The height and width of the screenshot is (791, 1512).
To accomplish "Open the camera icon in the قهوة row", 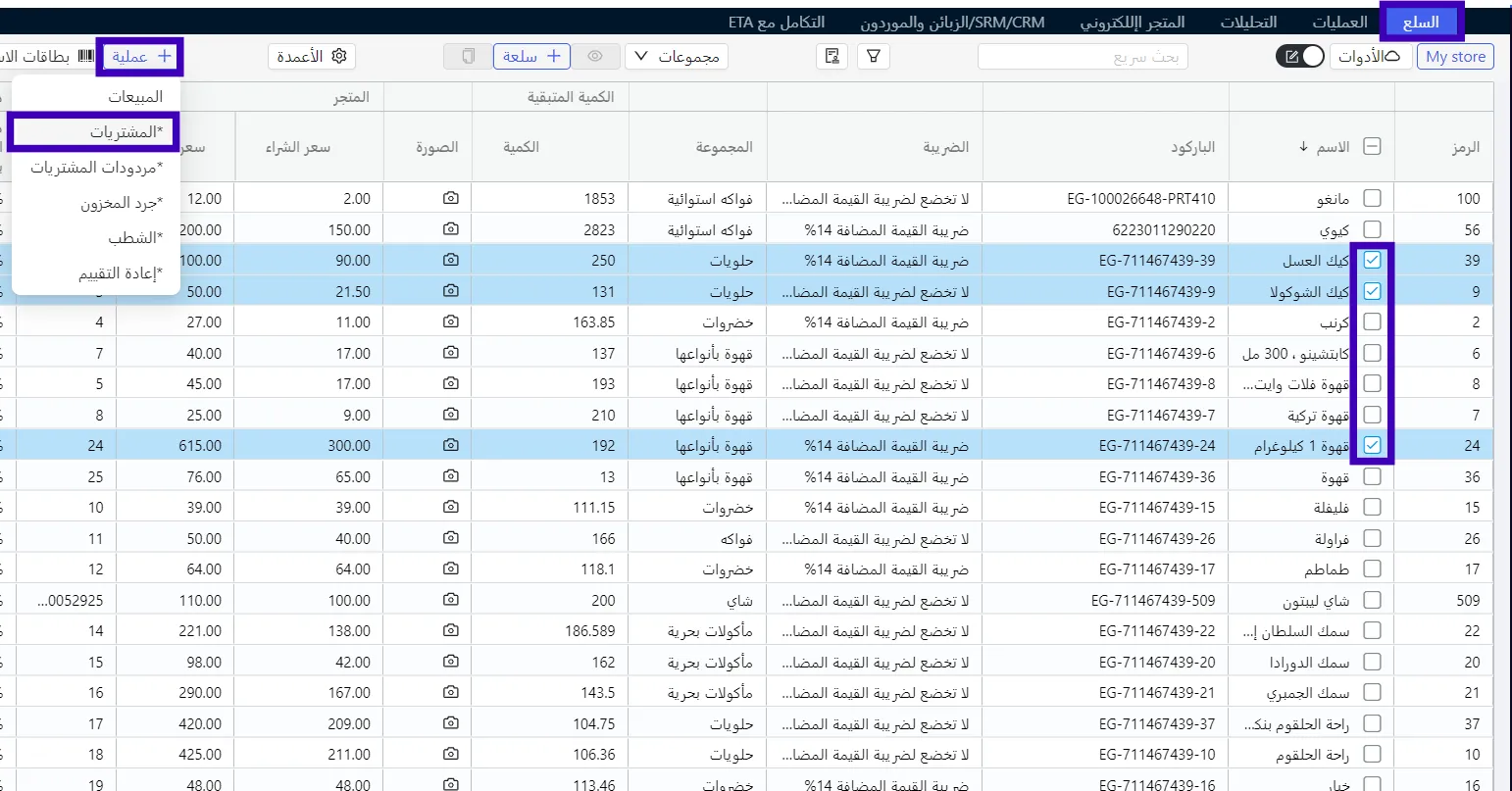I will pyautogui.click(x=450, y=476).
